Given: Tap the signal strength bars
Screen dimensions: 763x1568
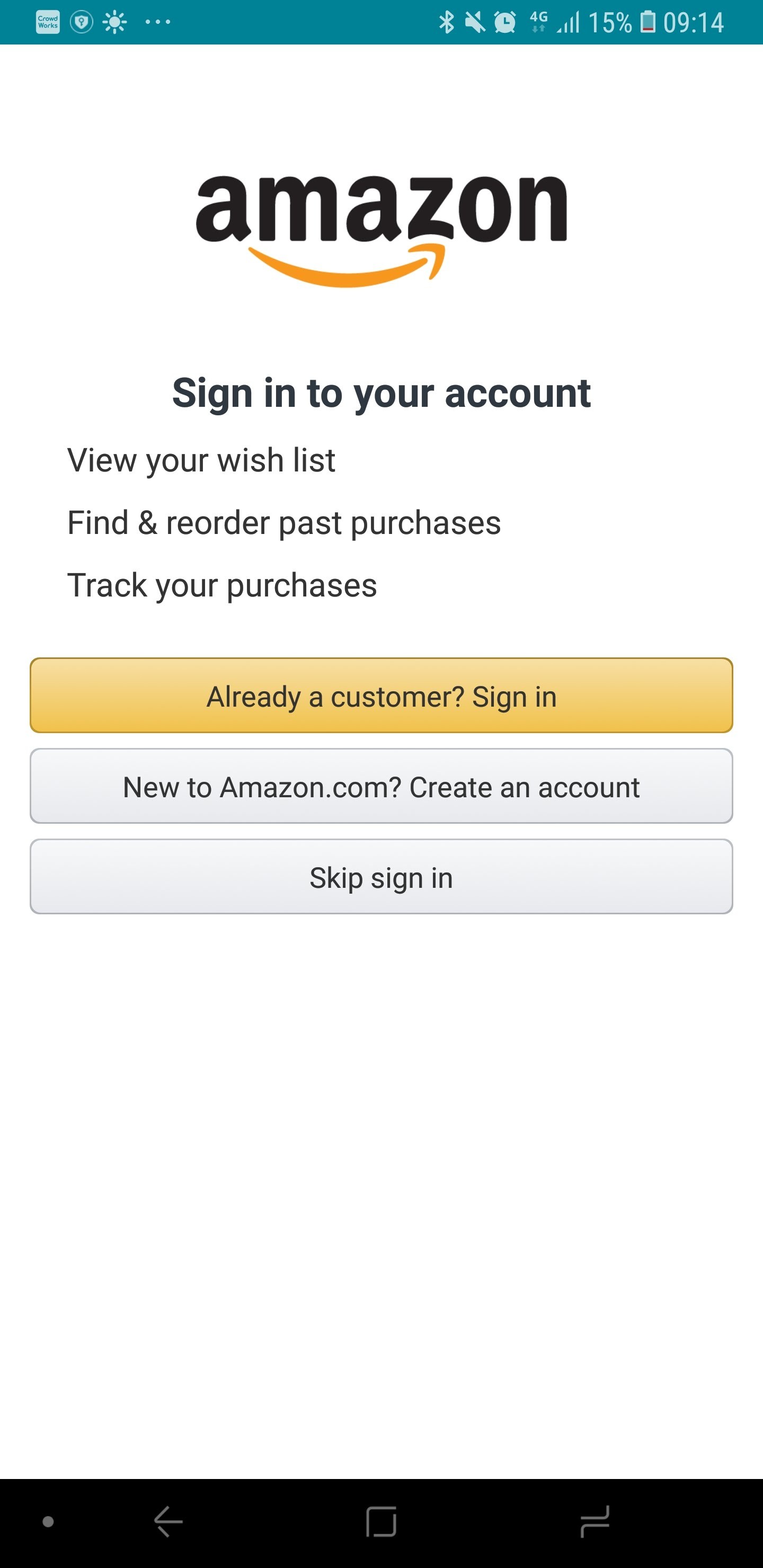Looking at the screenshot, I should (568, 23).
